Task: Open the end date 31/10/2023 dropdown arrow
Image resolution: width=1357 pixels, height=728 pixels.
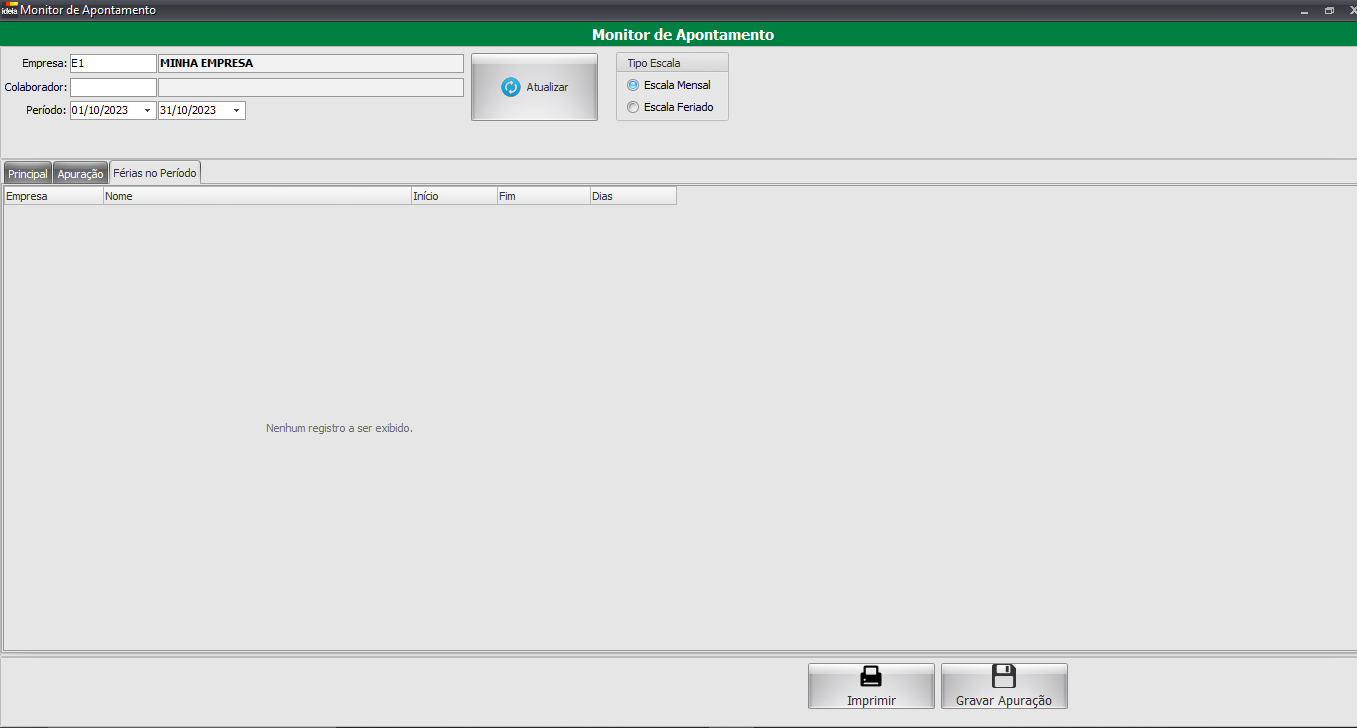Action: coord(237,110)
